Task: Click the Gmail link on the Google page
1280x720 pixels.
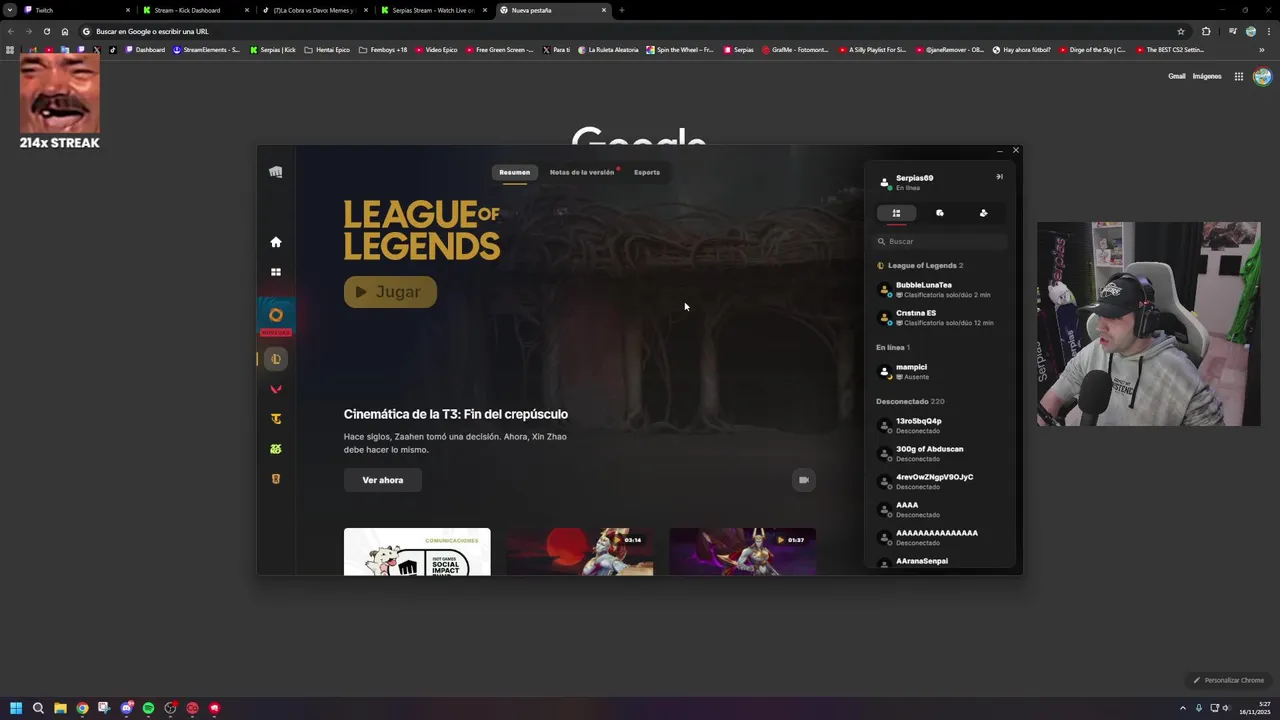Action: coord(1177,76)
